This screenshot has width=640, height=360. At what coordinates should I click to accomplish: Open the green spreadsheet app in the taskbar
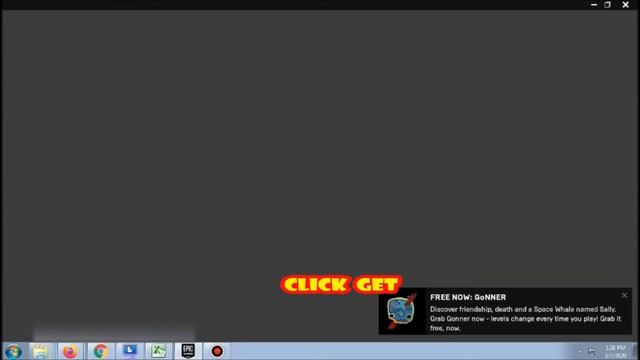[x=159, y=351]
